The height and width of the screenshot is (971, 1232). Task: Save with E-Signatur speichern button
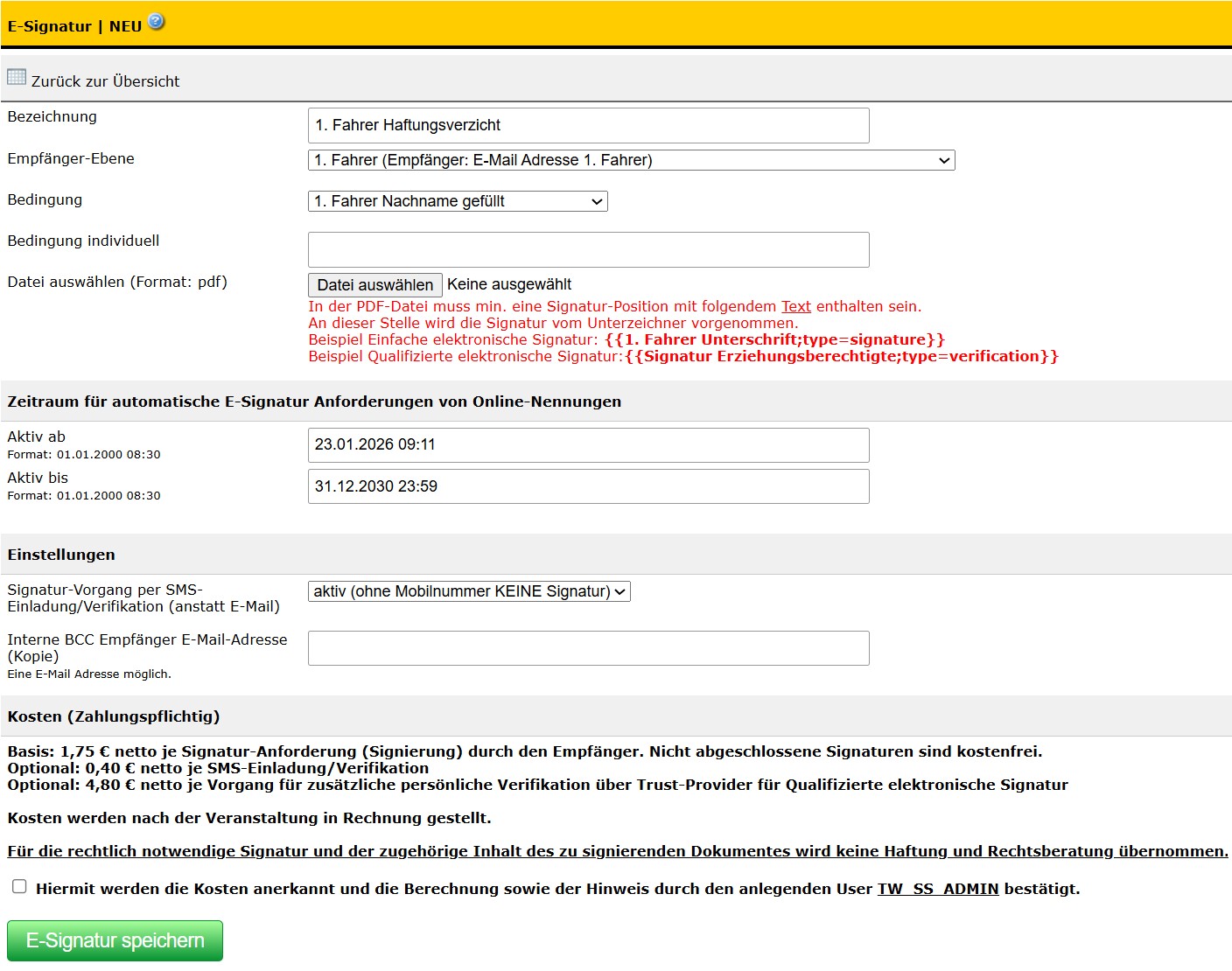(x=115, y=940)
